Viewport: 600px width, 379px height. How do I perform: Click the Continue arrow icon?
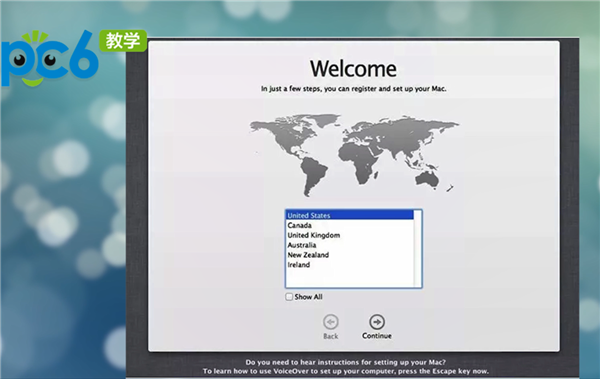tap(377, 322)
